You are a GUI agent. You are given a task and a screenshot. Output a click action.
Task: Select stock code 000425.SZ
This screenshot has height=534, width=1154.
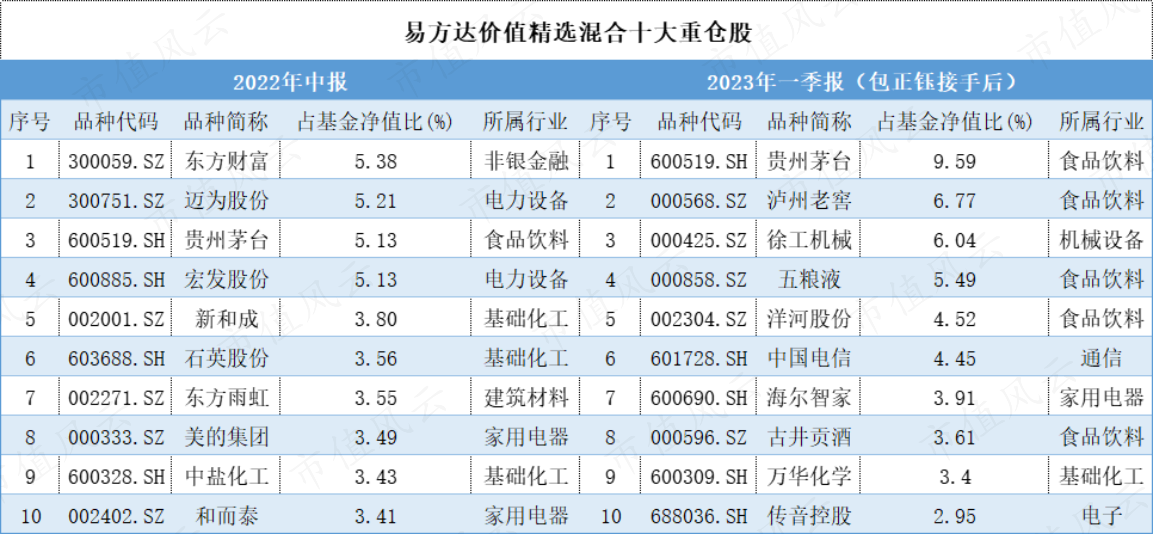pyautogui.click(x=698, y=240)
